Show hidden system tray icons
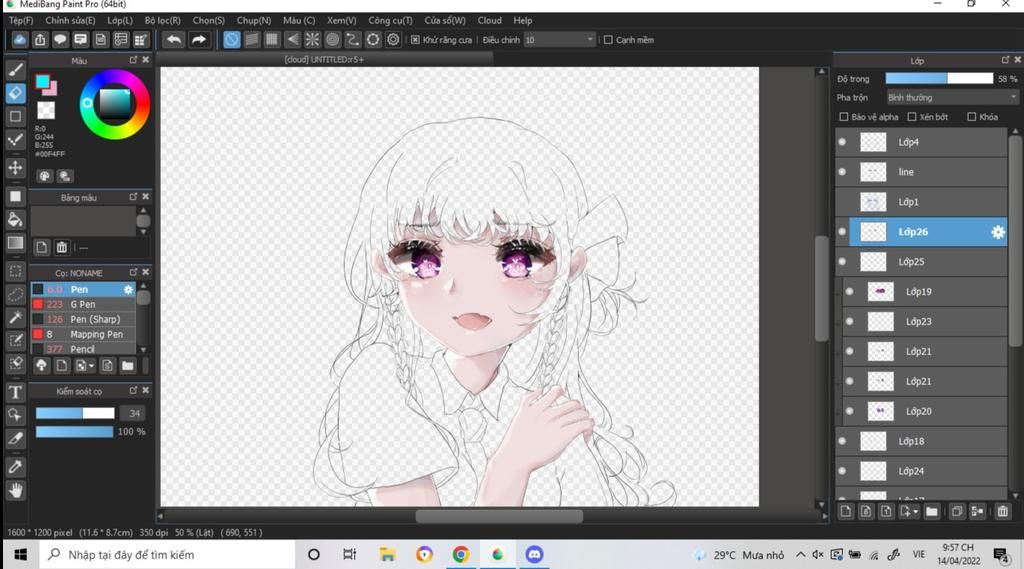The width and height of the screenshot is (1024, 569). point(800,555)
